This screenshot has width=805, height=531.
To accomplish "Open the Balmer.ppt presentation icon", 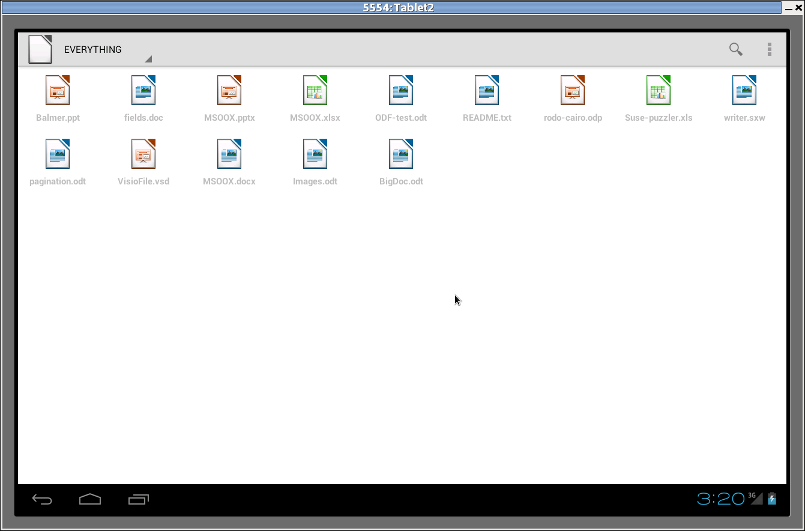I will coord(58,90).
